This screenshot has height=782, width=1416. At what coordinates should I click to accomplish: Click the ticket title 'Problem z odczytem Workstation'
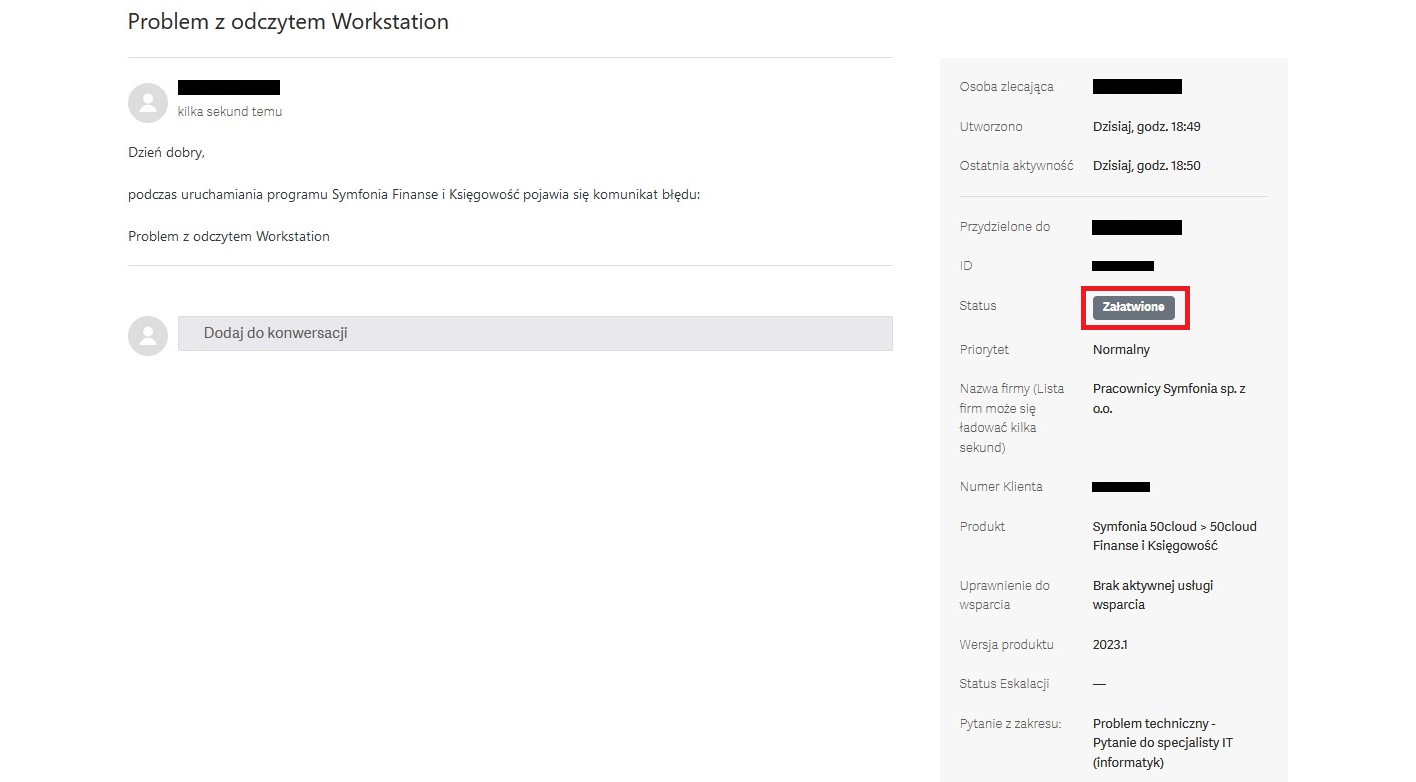(288, 21)
